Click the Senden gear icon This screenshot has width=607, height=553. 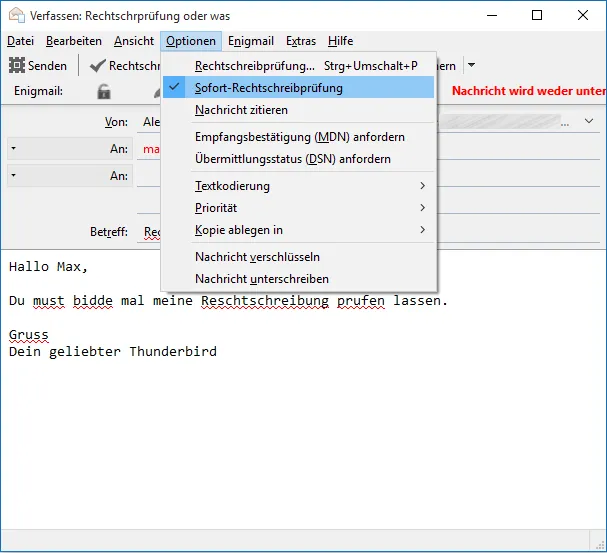pyautogui.click(x=17, y=65)
